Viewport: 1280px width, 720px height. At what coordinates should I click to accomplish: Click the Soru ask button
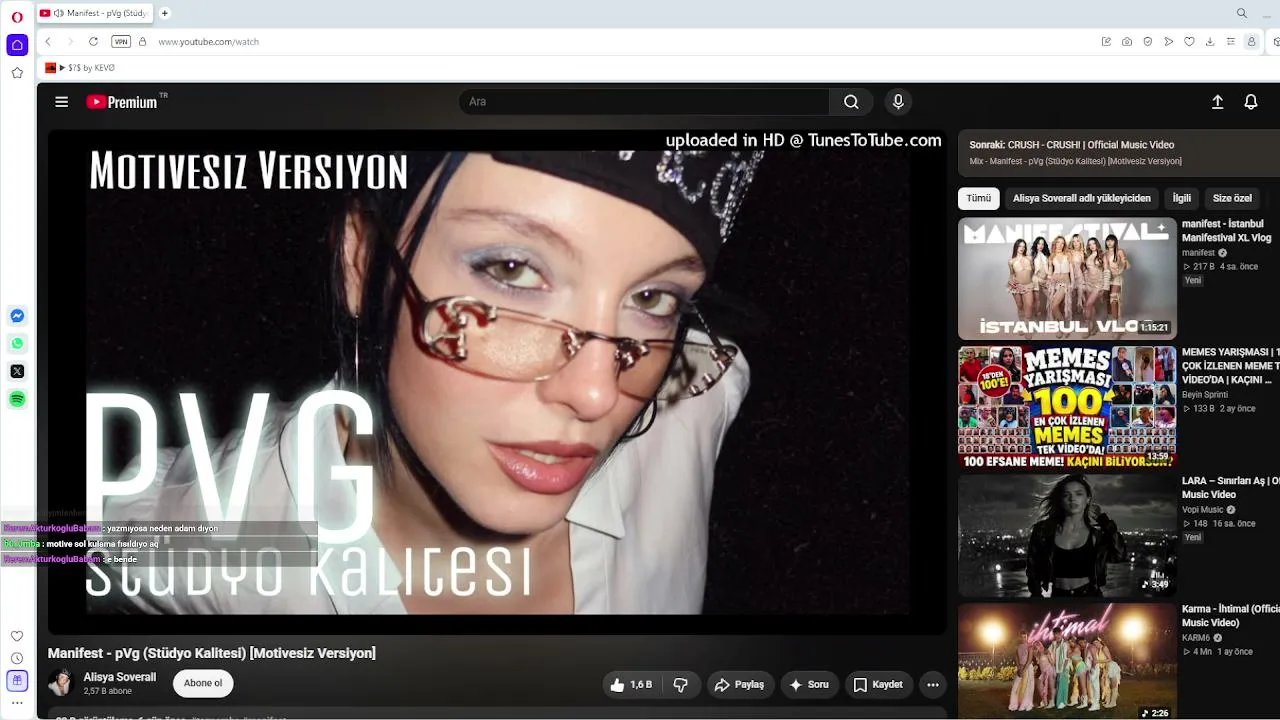point(809,685)
